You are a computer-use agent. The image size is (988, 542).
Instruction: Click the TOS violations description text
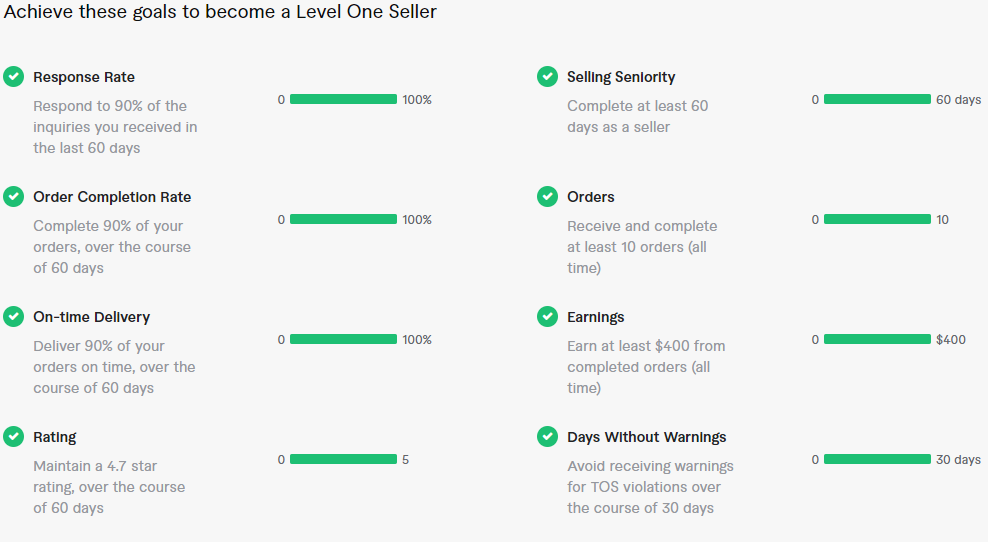650,487
